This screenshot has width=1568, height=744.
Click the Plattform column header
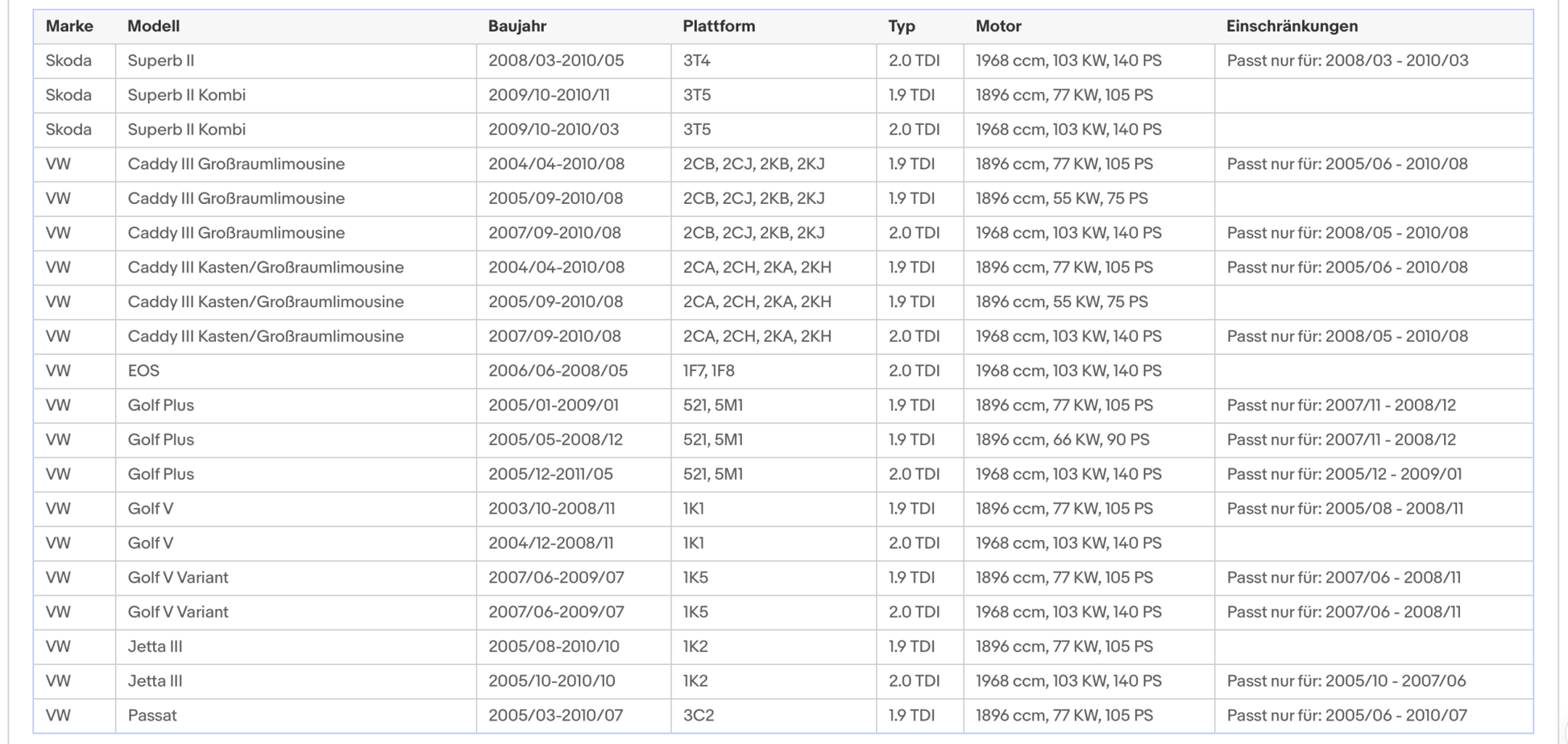coord(719,27)
